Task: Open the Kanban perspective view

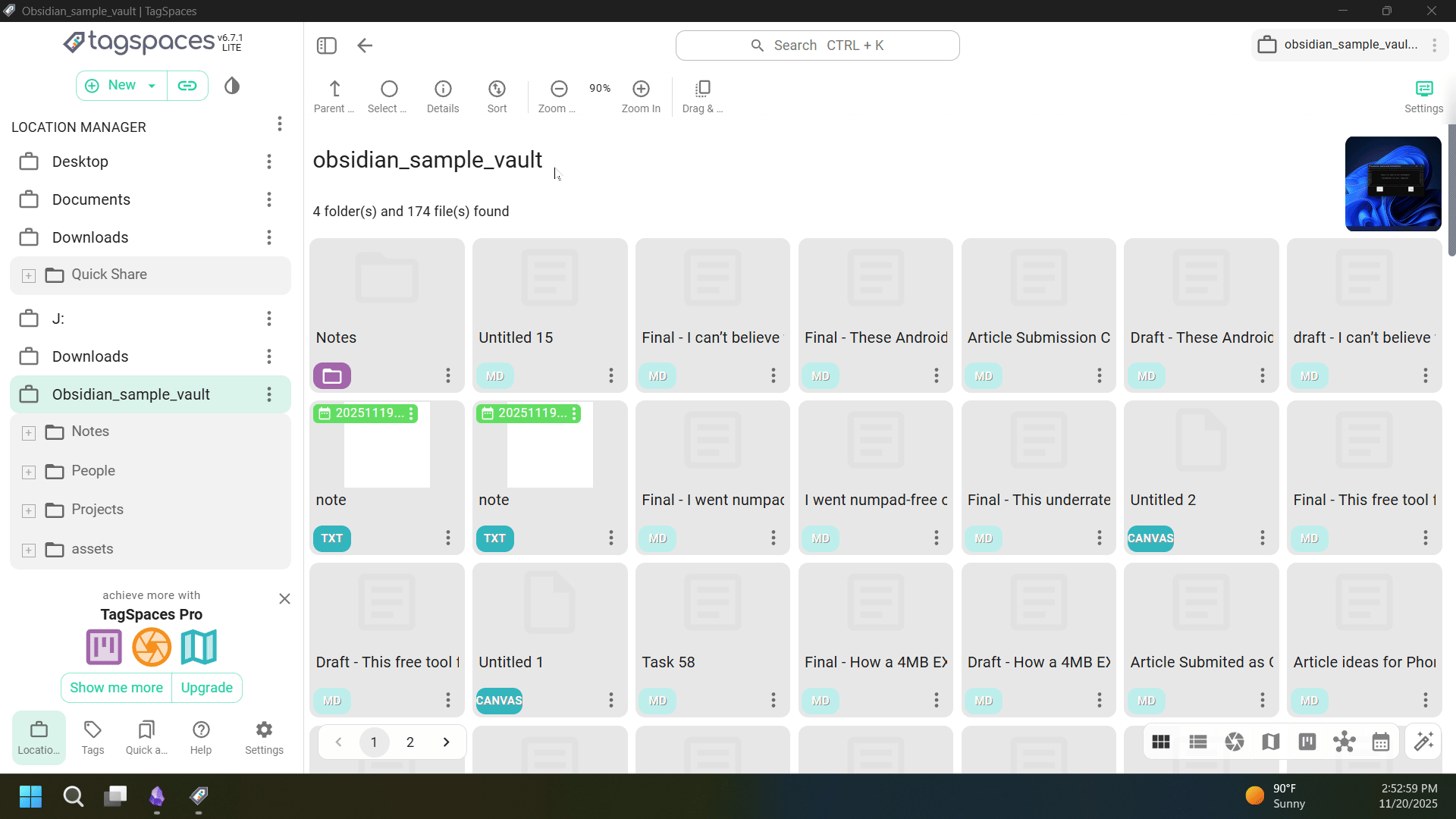Action: [x=1307, y=742]
